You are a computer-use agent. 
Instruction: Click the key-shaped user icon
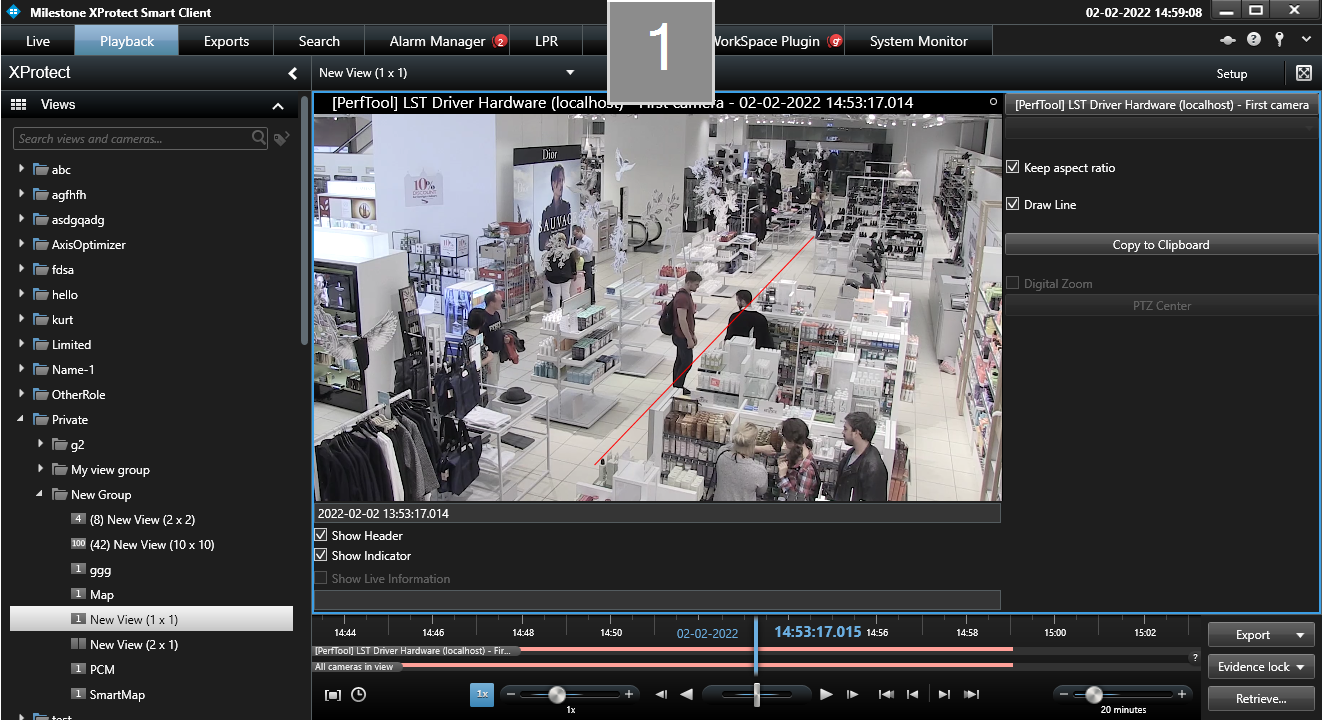click(x=1279, y=40)
